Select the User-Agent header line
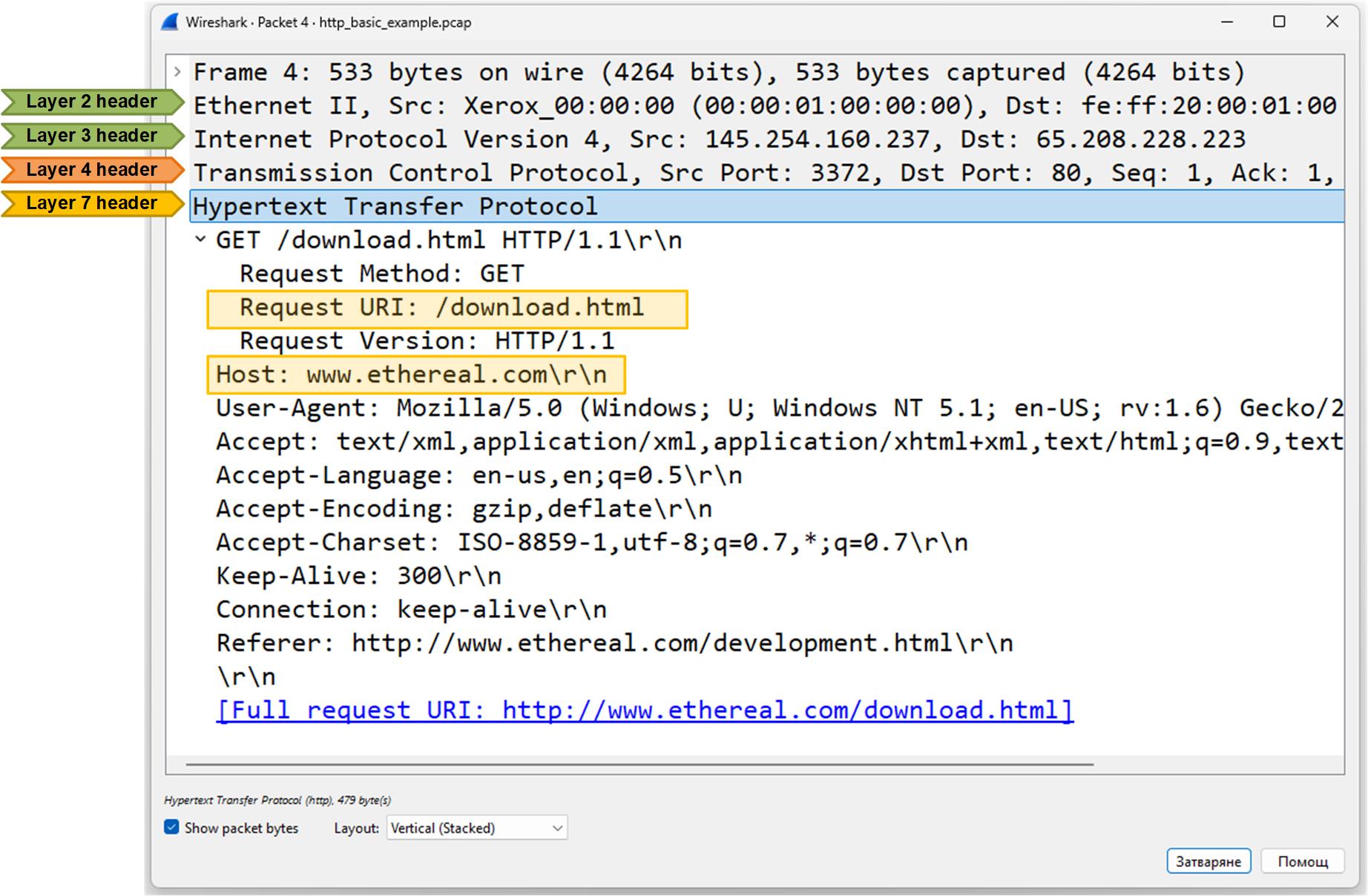Screen dimensions: 1368x896 779,408
